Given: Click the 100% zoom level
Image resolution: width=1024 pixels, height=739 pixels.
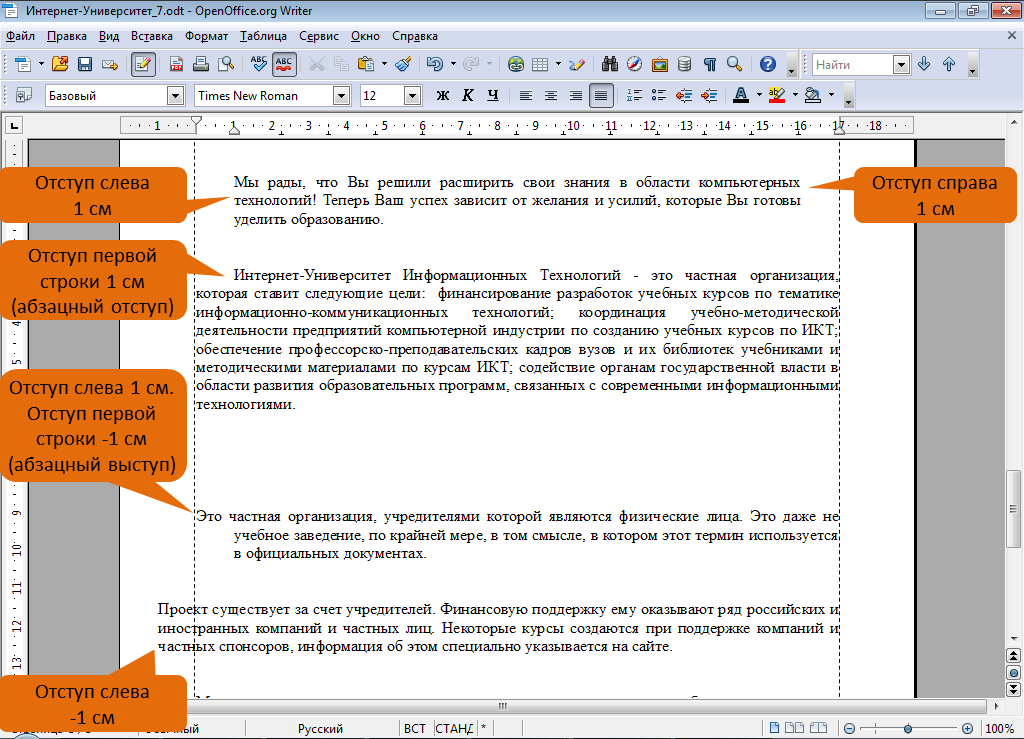Looking at the screenshot, I should pyautogui.click(x=999, y=729).
